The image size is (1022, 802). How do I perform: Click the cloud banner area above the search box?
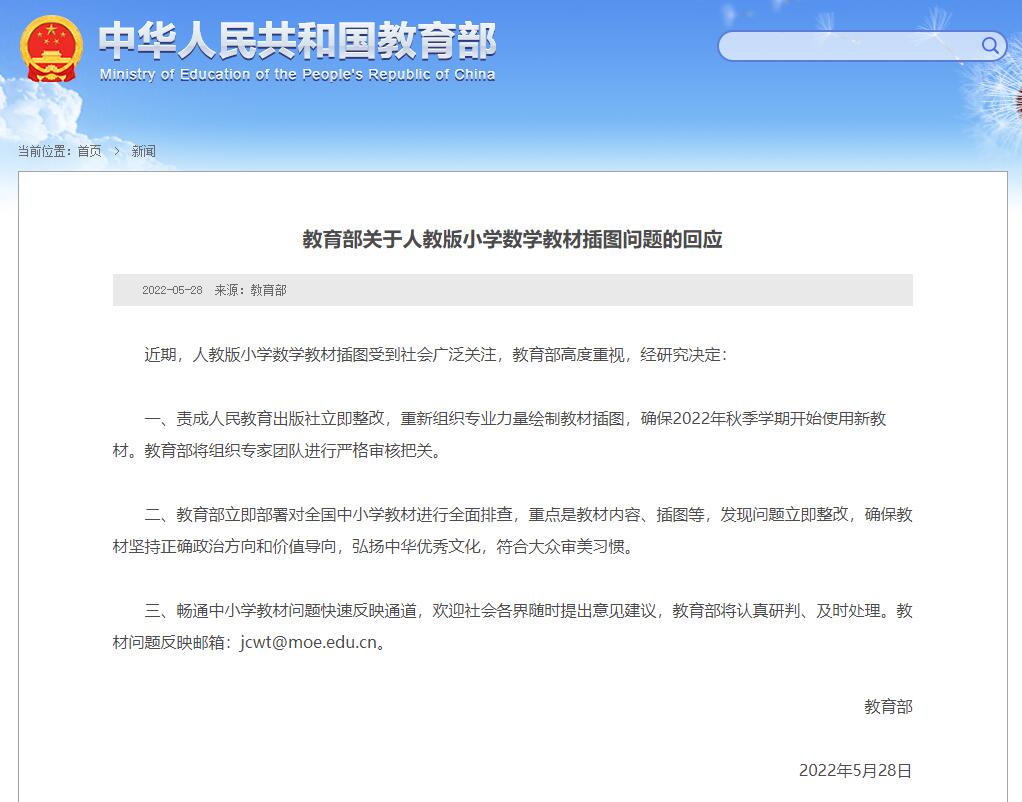click(860, 15)
